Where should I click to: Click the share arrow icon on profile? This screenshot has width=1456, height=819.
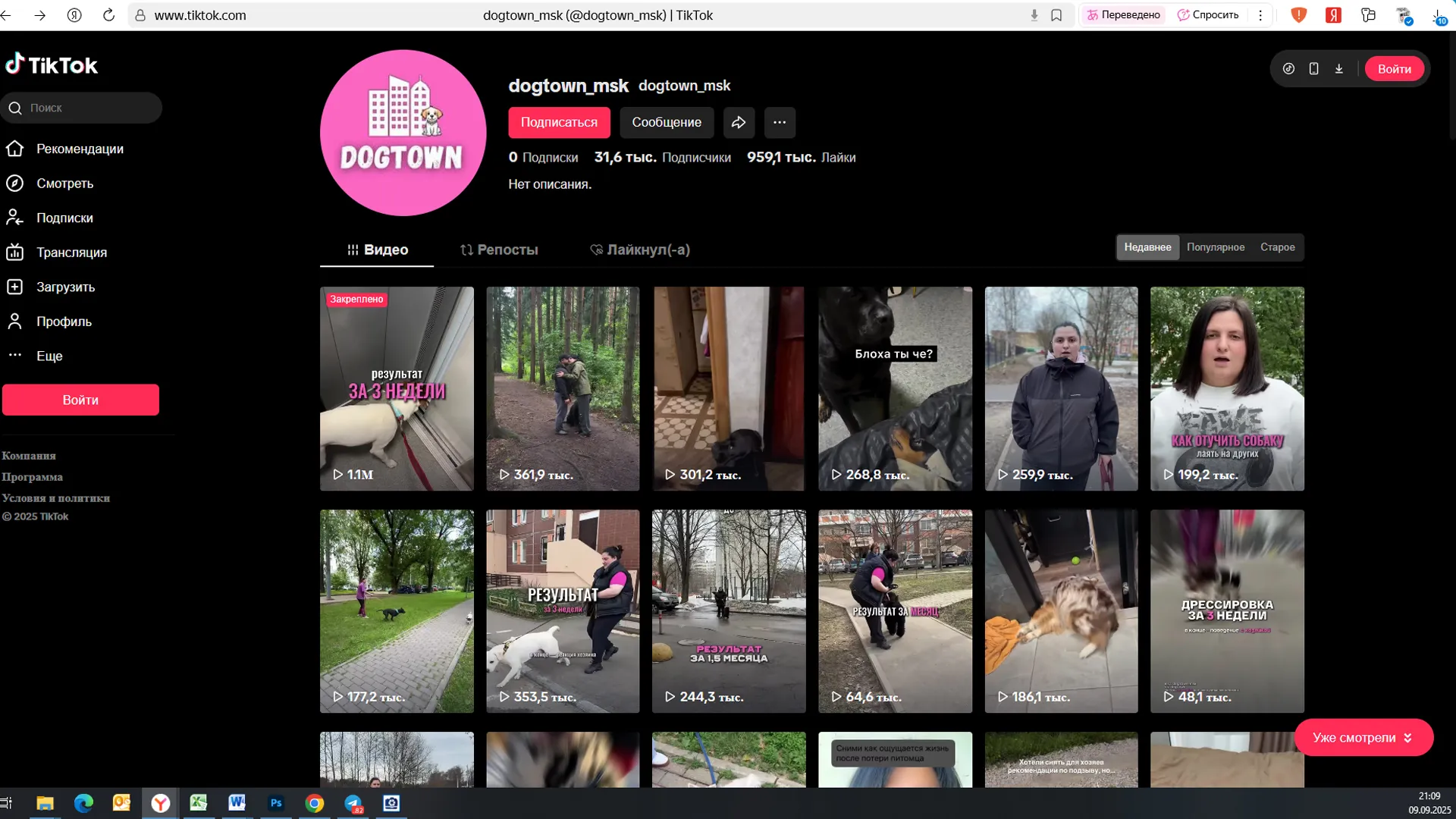click(x=739, y=122)
